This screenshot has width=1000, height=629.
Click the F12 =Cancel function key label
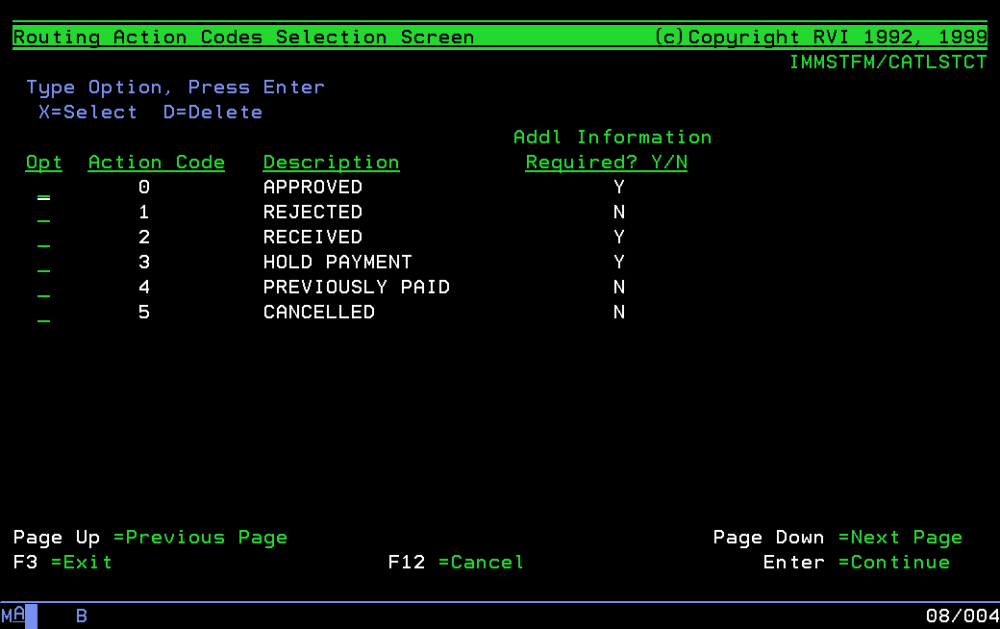point(455,562)
